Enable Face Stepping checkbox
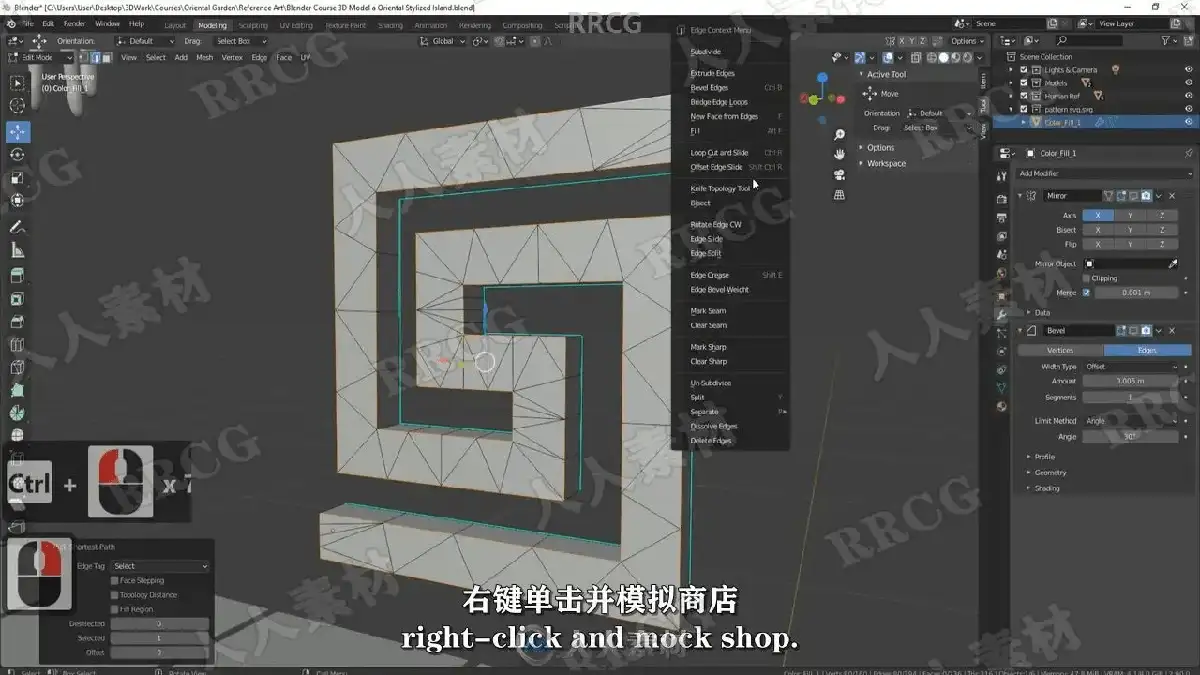1200x675 pixels. pos(115,580)
